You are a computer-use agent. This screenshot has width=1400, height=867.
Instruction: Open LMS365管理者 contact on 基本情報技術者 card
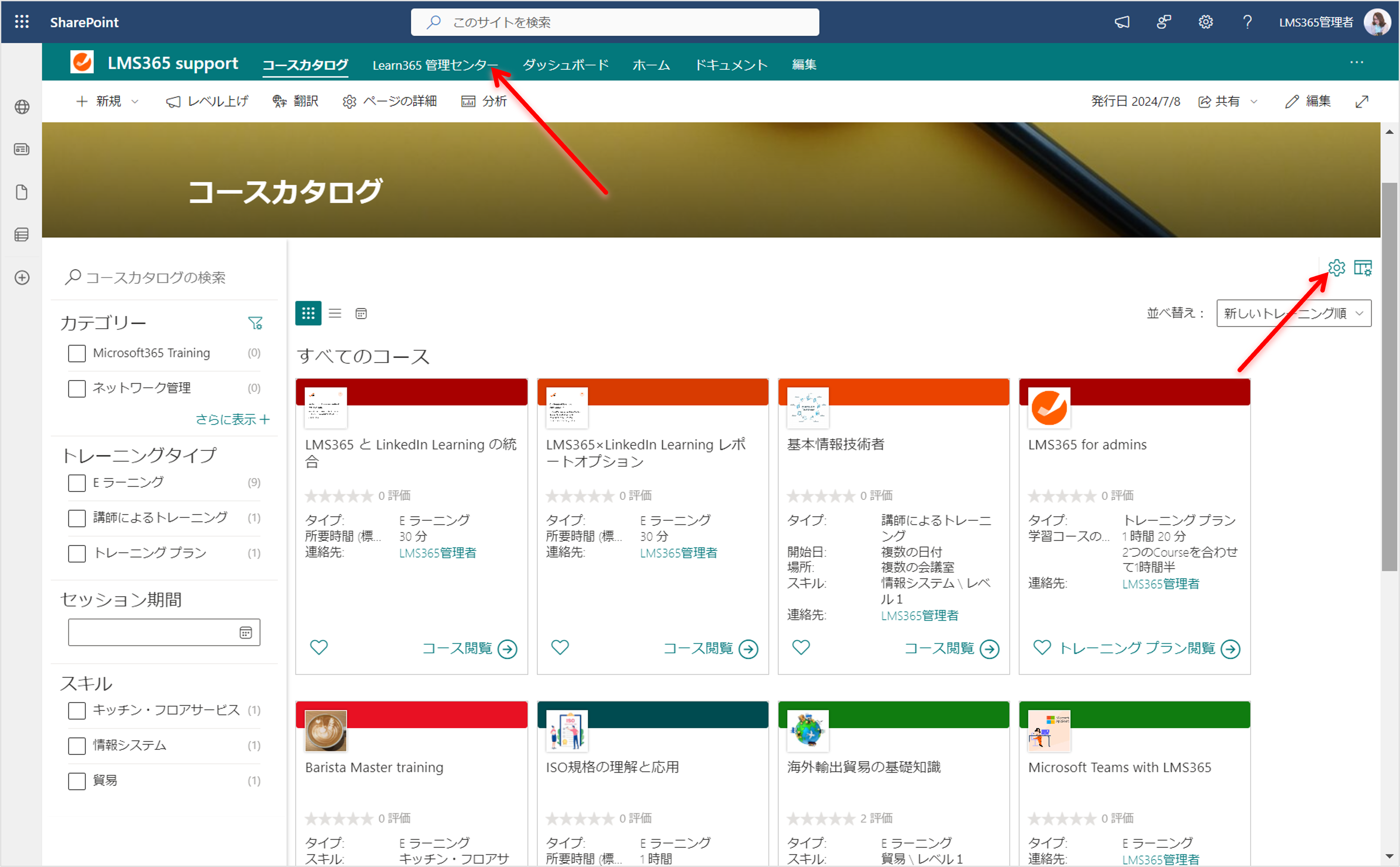pyautogui.click(x=919, y=616)
